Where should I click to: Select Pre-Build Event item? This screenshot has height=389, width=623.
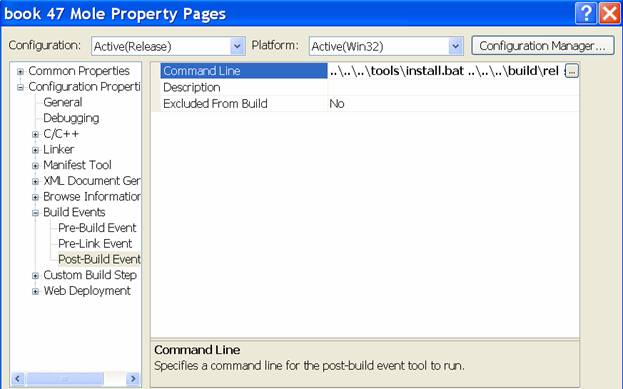pyautogui.click(x=97, y=228)
